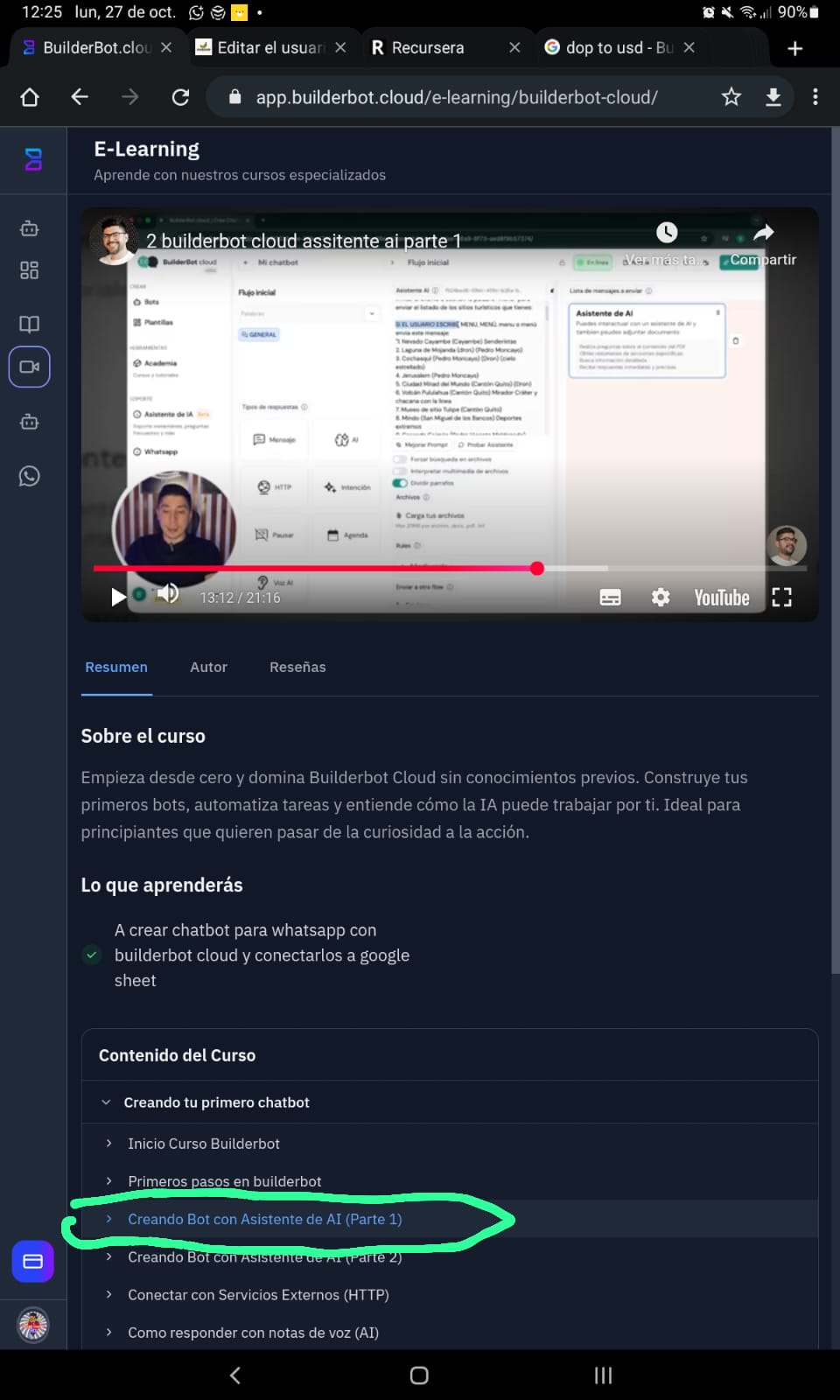Enter fullscreen mode on the video
840x1400 pixels.
[x=781, y=597]
